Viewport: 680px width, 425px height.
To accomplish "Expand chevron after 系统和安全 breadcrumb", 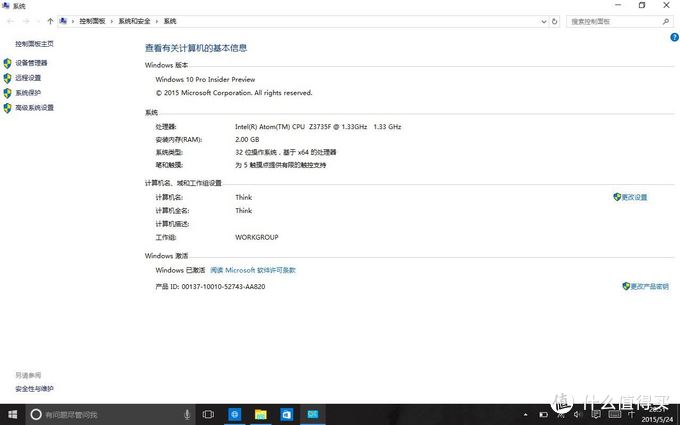I will tap(157, 21).
